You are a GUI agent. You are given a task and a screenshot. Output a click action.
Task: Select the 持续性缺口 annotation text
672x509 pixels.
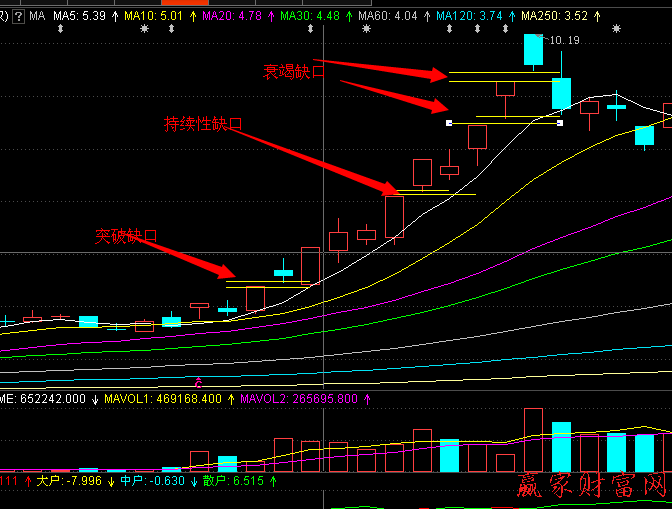203,123
